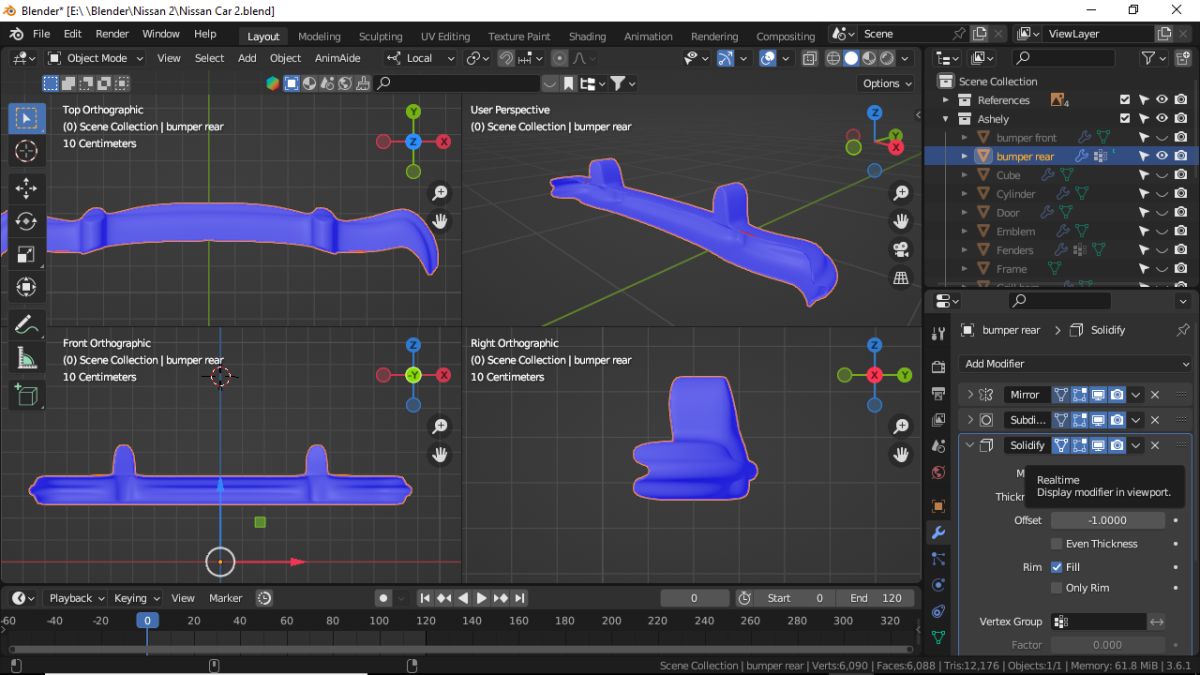This screenshot has width=1200, height=675.
Task: Show bumper front in viewport
Action: click(1162, 138)
